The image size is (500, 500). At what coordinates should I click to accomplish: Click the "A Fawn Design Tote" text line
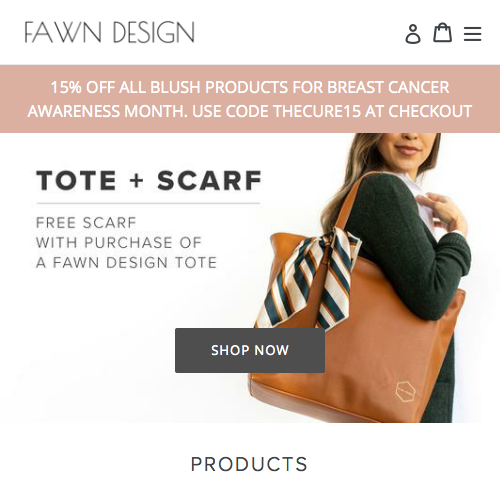click(126, 263)
